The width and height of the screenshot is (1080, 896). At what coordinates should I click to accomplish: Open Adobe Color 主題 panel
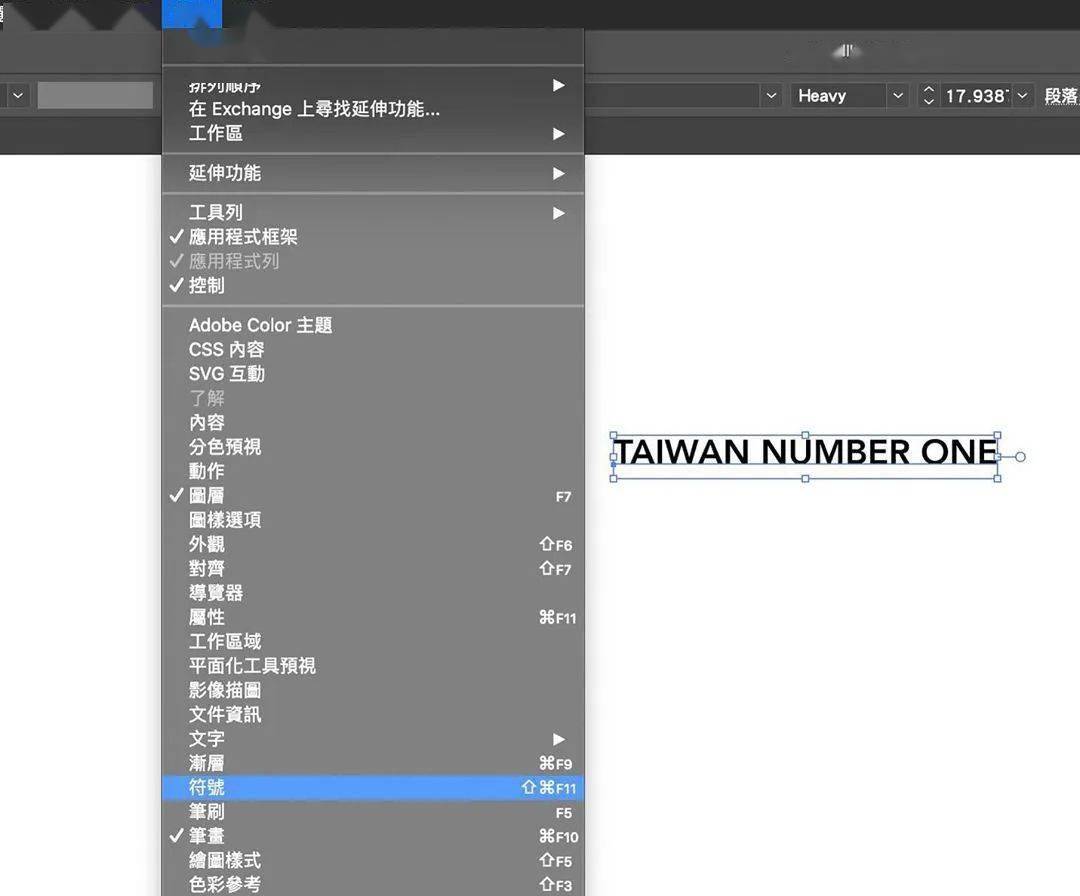pyautogui.click(x=260, y=325)
